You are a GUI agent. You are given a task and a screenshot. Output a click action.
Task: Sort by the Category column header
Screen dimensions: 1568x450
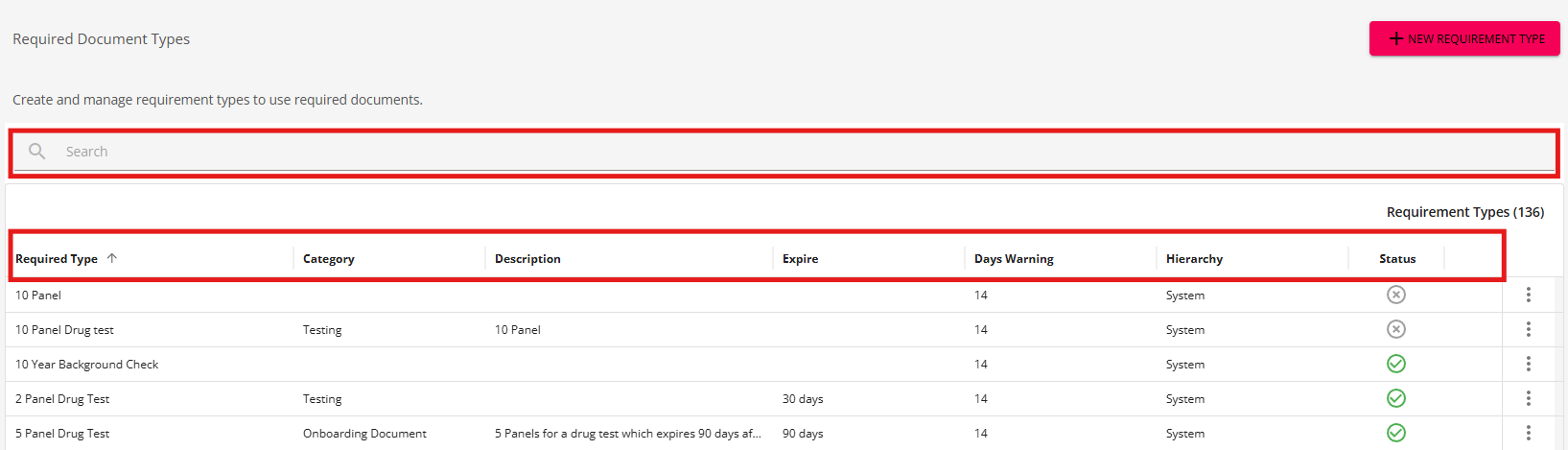pos(329,259)
